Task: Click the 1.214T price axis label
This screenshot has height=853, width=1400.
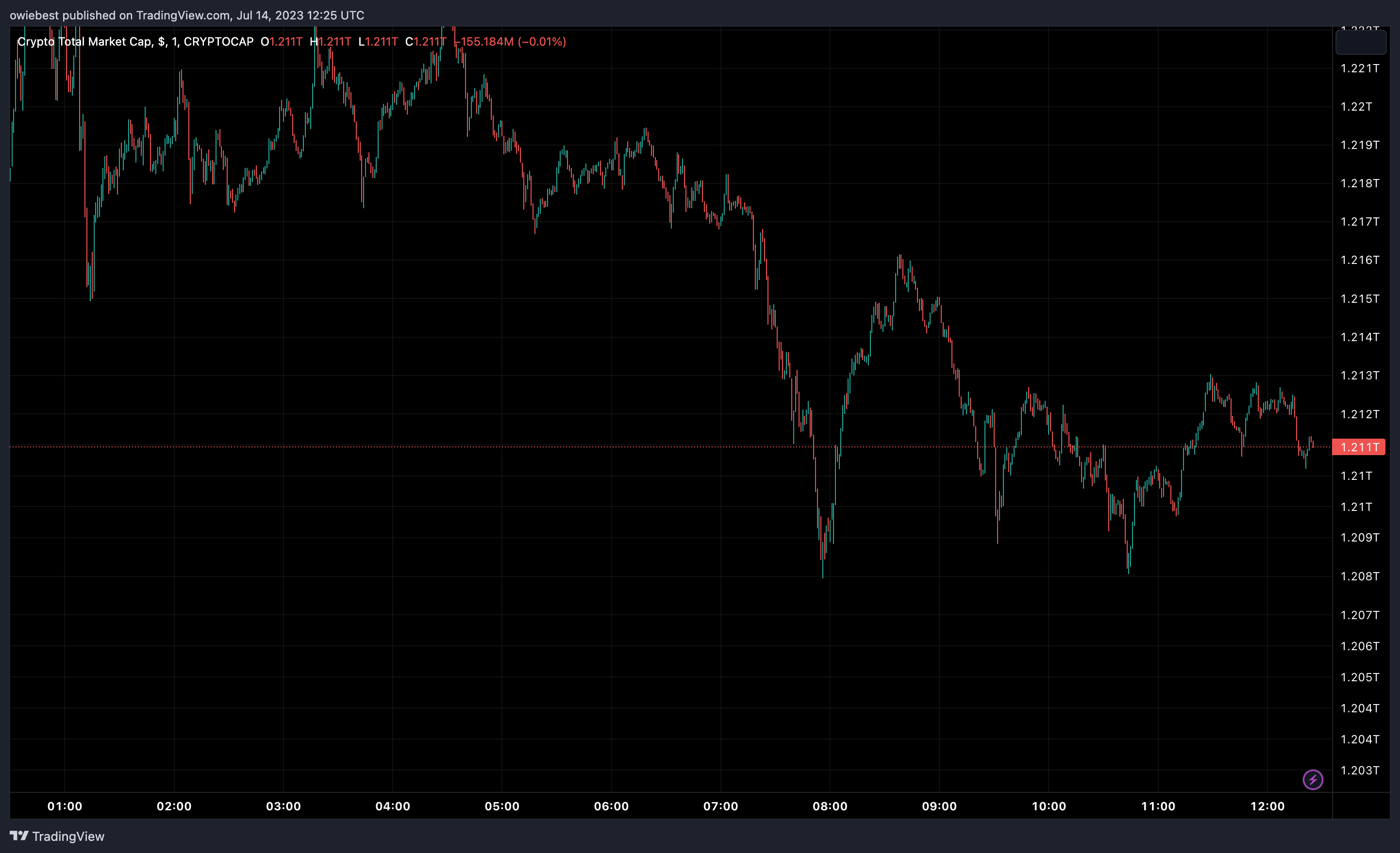Action: click(x=1360, y=337)
